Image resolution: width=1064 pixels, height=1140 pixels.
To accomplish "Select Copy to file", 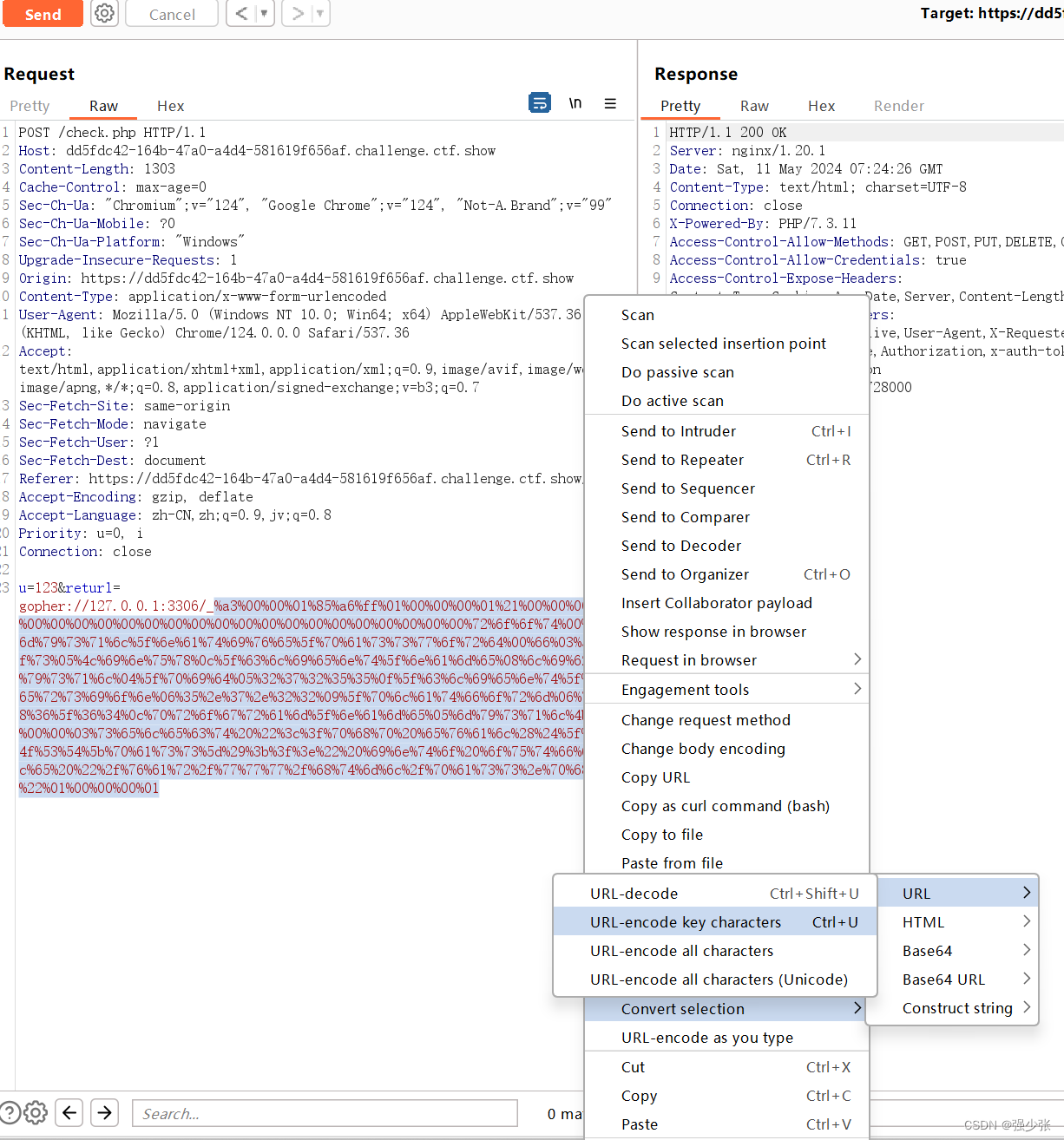I will coord(726,835).
